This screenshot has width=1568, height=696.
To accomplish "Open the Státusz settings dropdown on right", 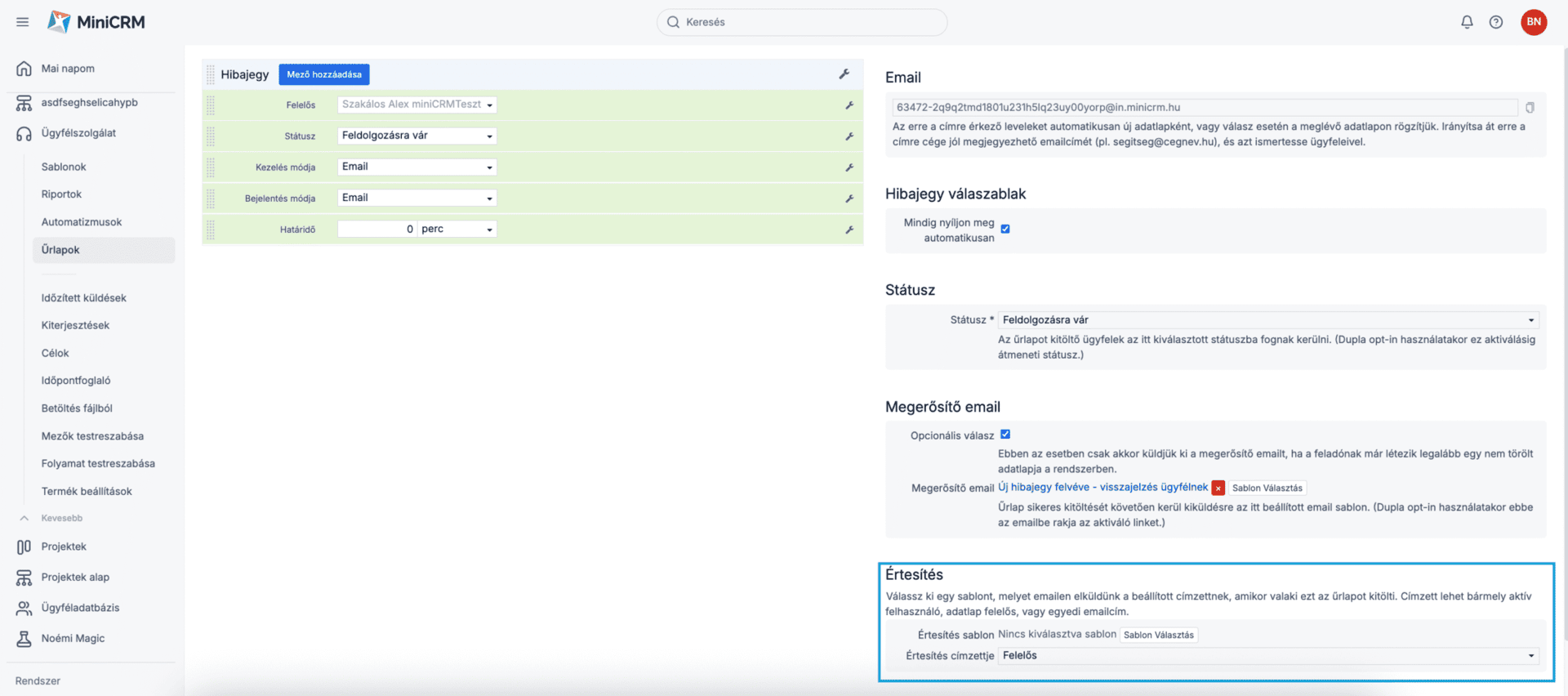I will coord(1267,320).
